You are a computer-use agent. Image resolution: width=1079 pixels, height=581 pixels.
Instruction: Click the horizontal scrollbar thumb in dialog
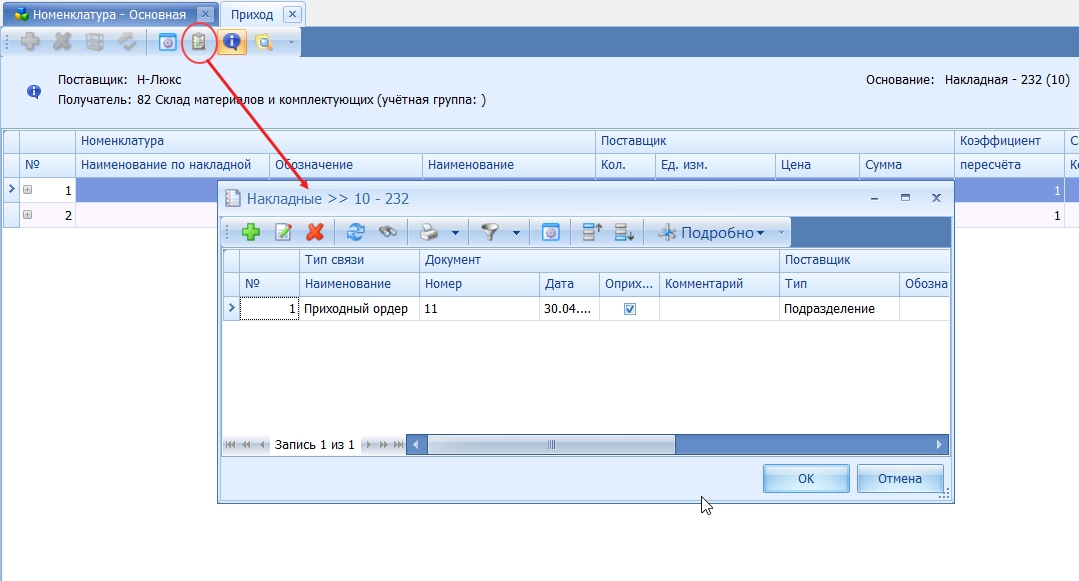coord(550,444)
